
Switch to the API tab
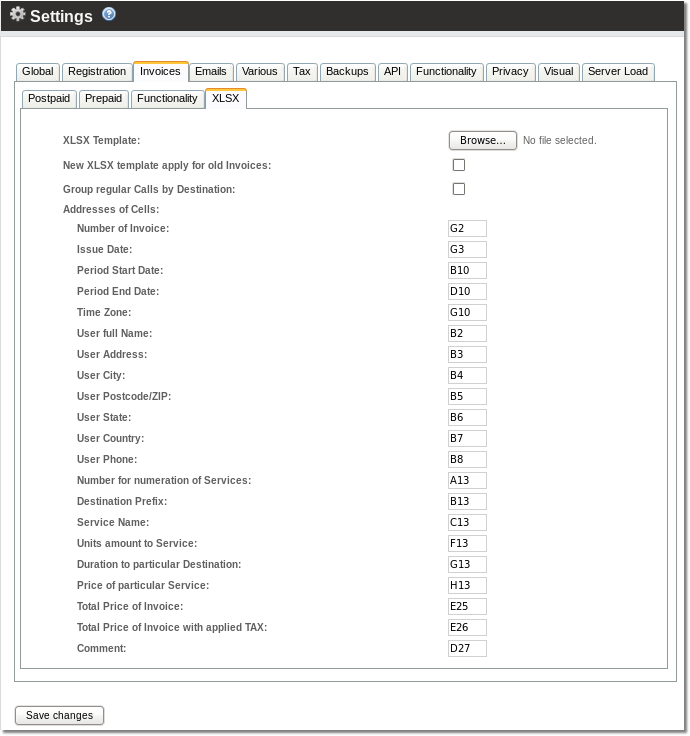pos(392,72)
